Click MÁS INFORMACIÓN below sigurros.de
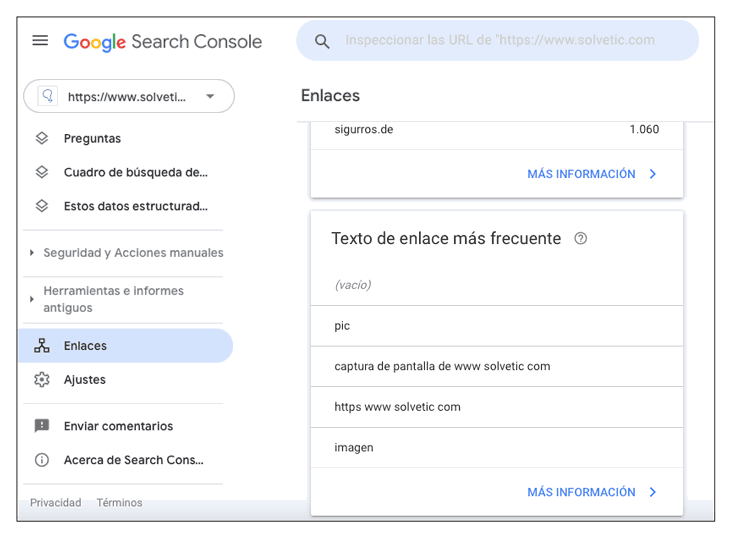The height and width of the screenshot is (539, 730). (x=592, y=174)
